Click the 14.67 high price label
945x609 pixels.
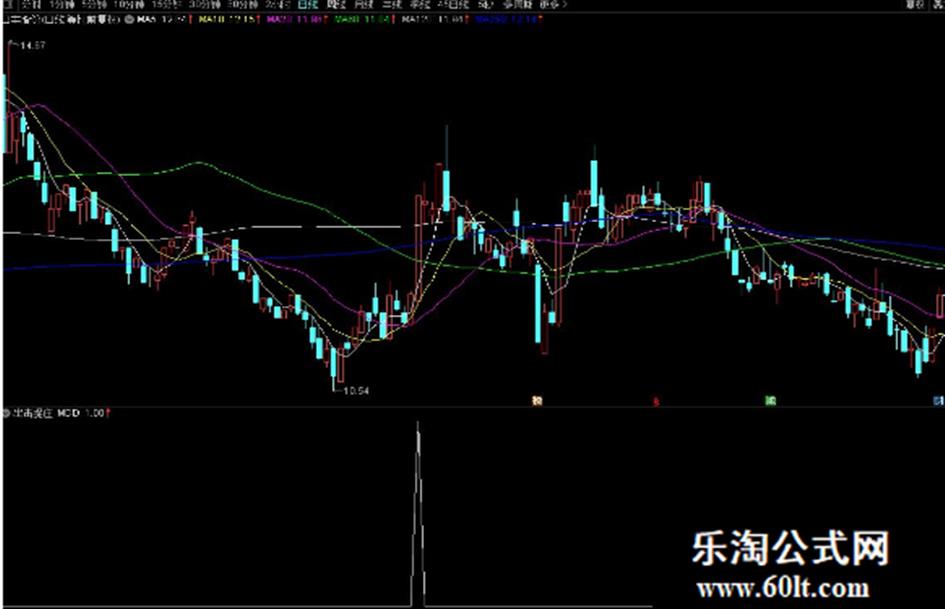pos(33,45)
